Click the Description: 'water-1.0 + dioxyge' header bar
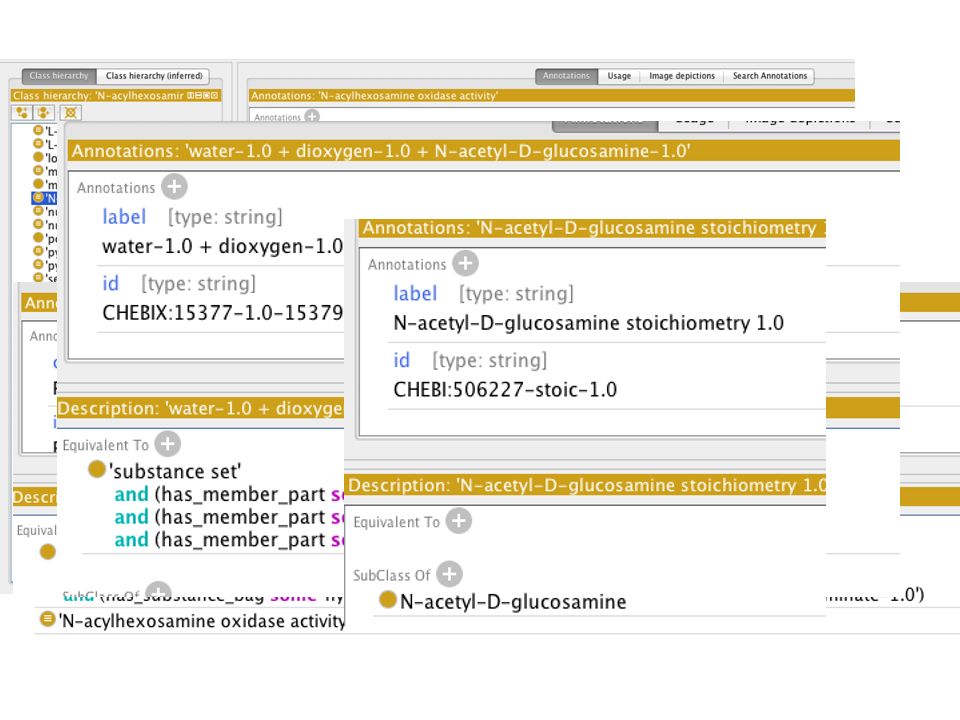Image resolution: width=960 pixels, height=720 pixels. click(200, 408)
